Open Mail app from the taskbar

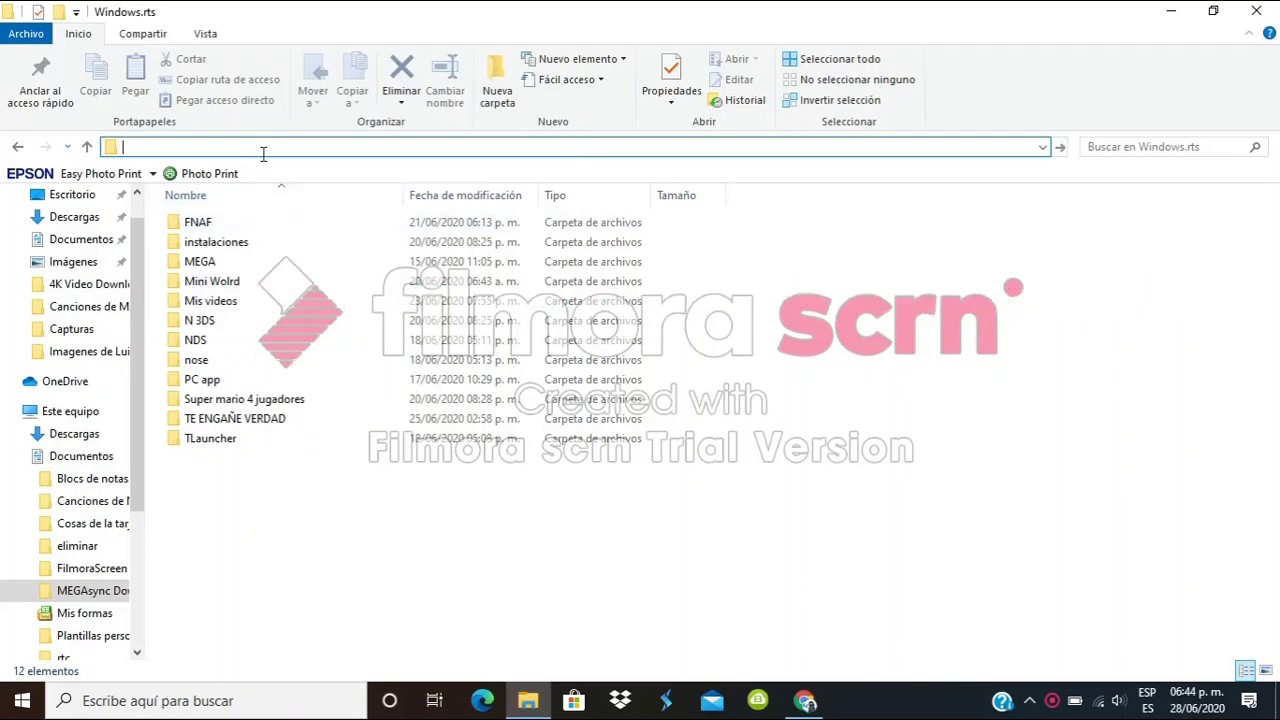pos(712,701)
